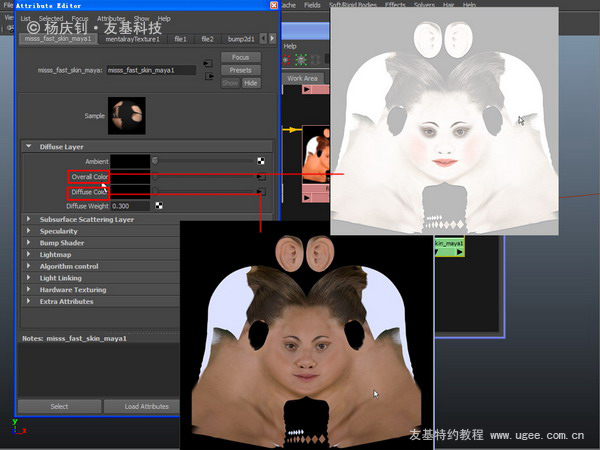Click the Overall Color swatch

[130, 178]
